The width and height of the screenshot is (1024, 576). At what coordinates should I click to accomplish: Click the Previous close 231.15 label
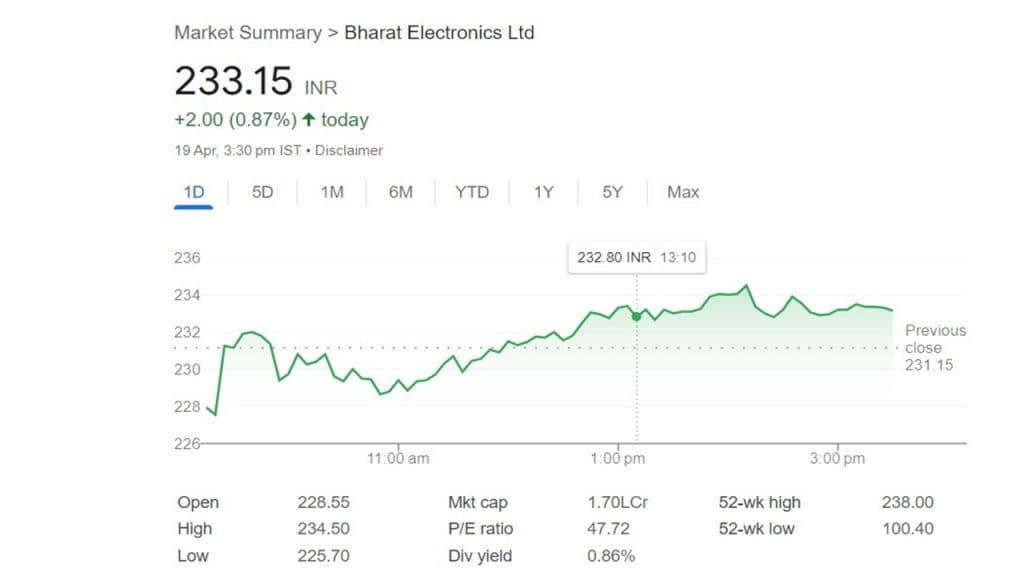tap(935, 347)
